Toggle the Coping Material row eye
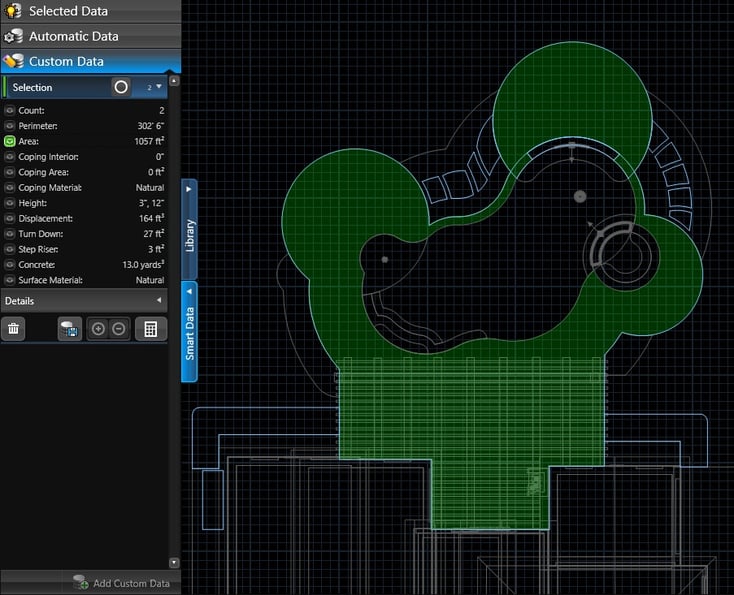This screenshot has width=734, height=595. pyautogui.click(x=9, y=188)
